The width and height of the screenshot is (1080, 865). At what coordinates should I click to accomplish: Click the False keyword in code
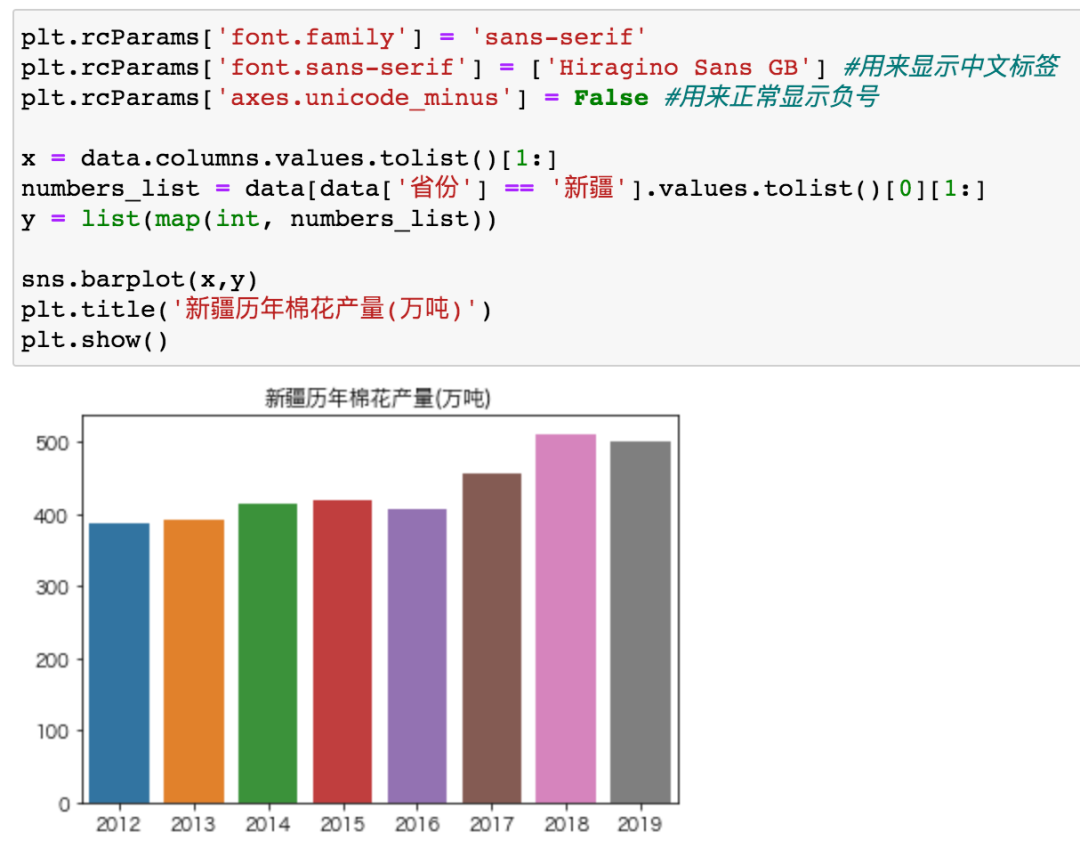611,98
